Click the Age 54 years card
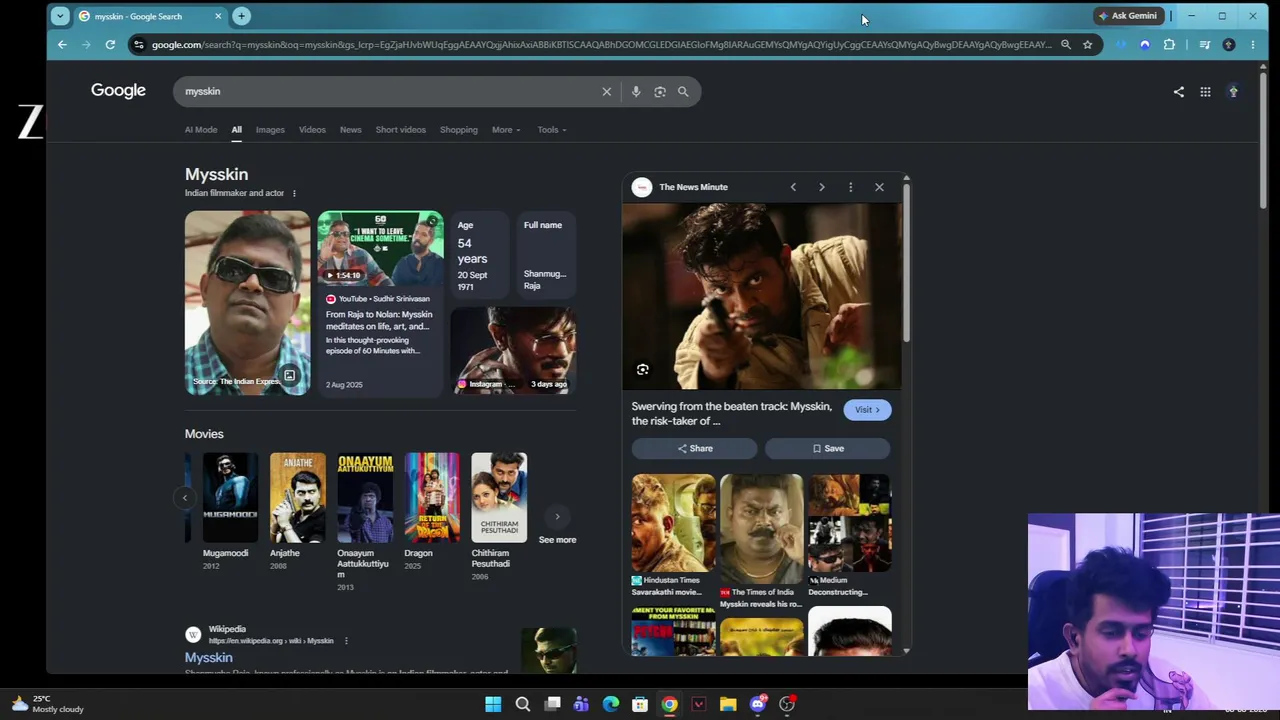The width and height of the screenshot is (1280, 720). [481, 255]
